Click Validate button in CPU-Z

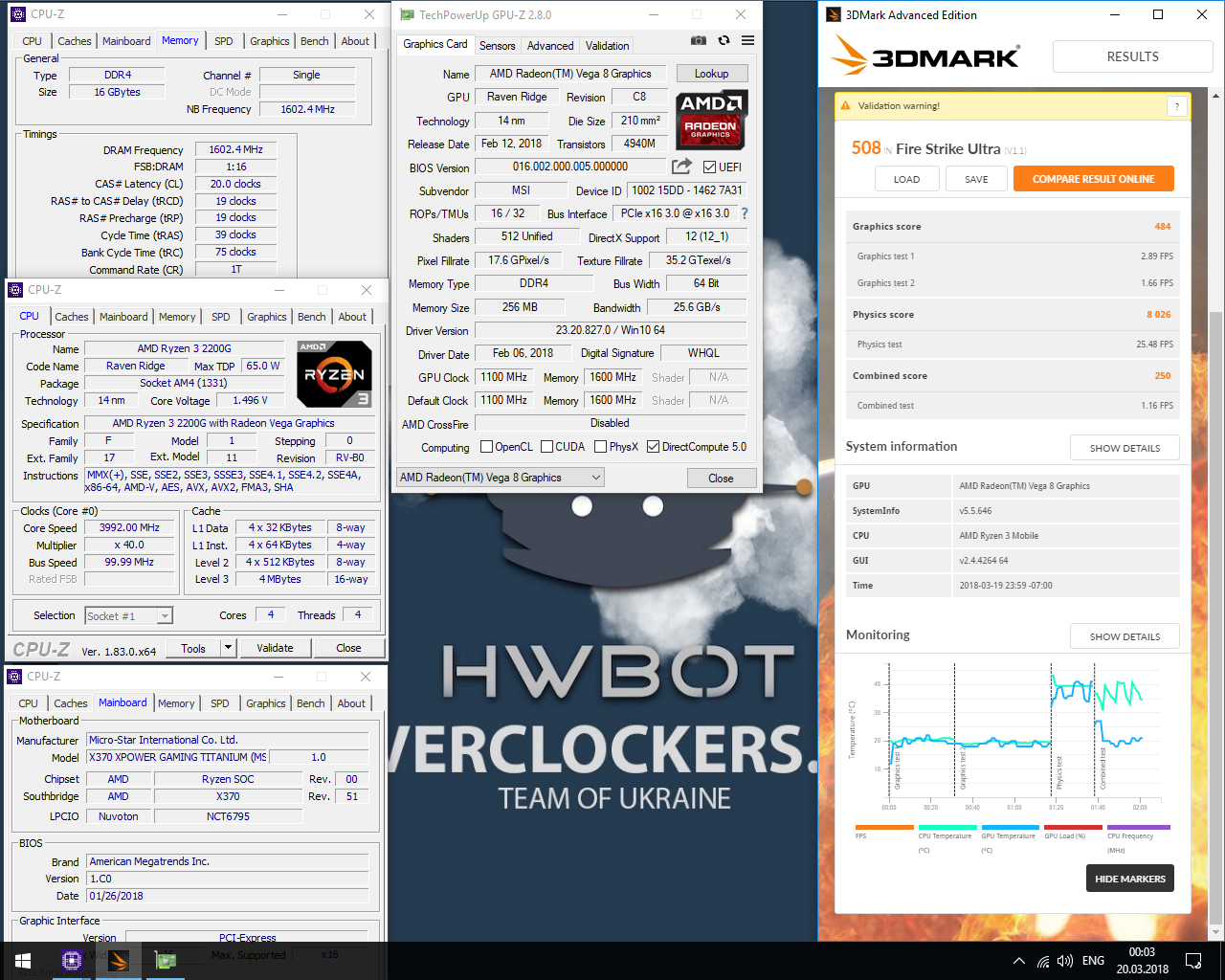275,648
